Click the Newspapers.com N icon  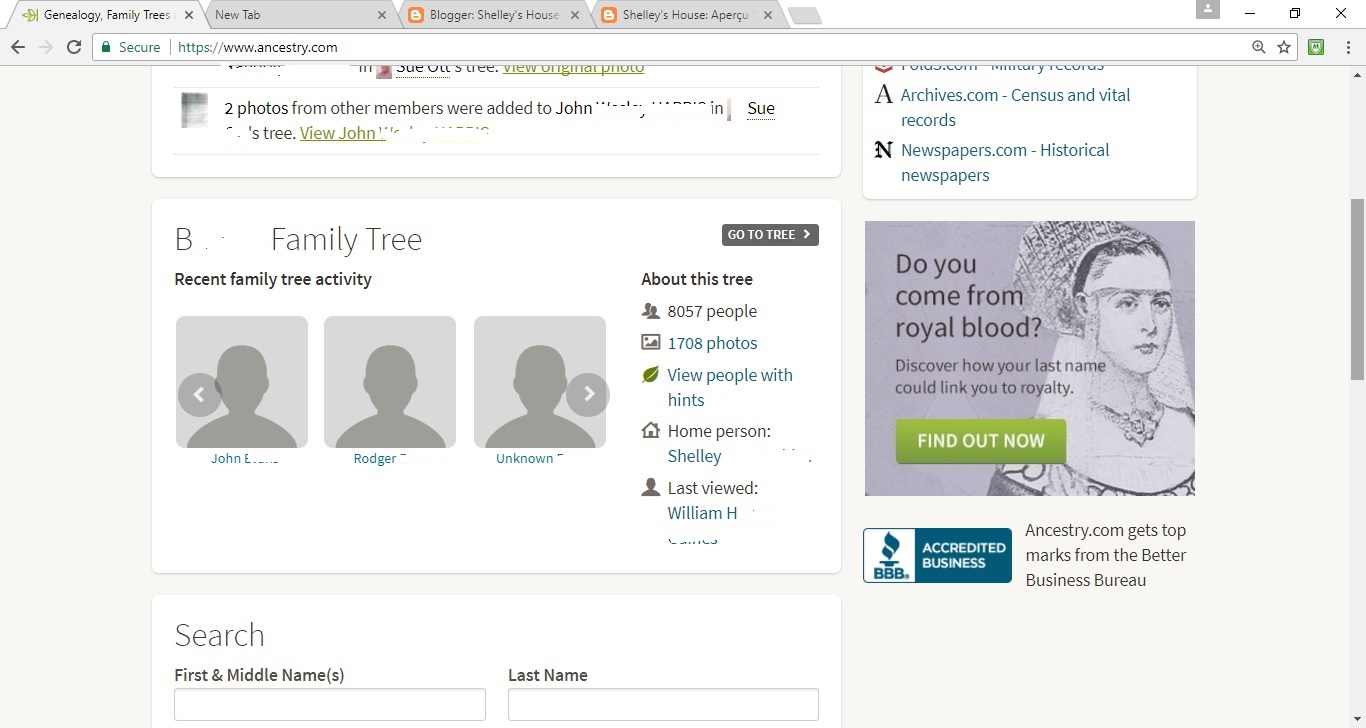point(883,150)
